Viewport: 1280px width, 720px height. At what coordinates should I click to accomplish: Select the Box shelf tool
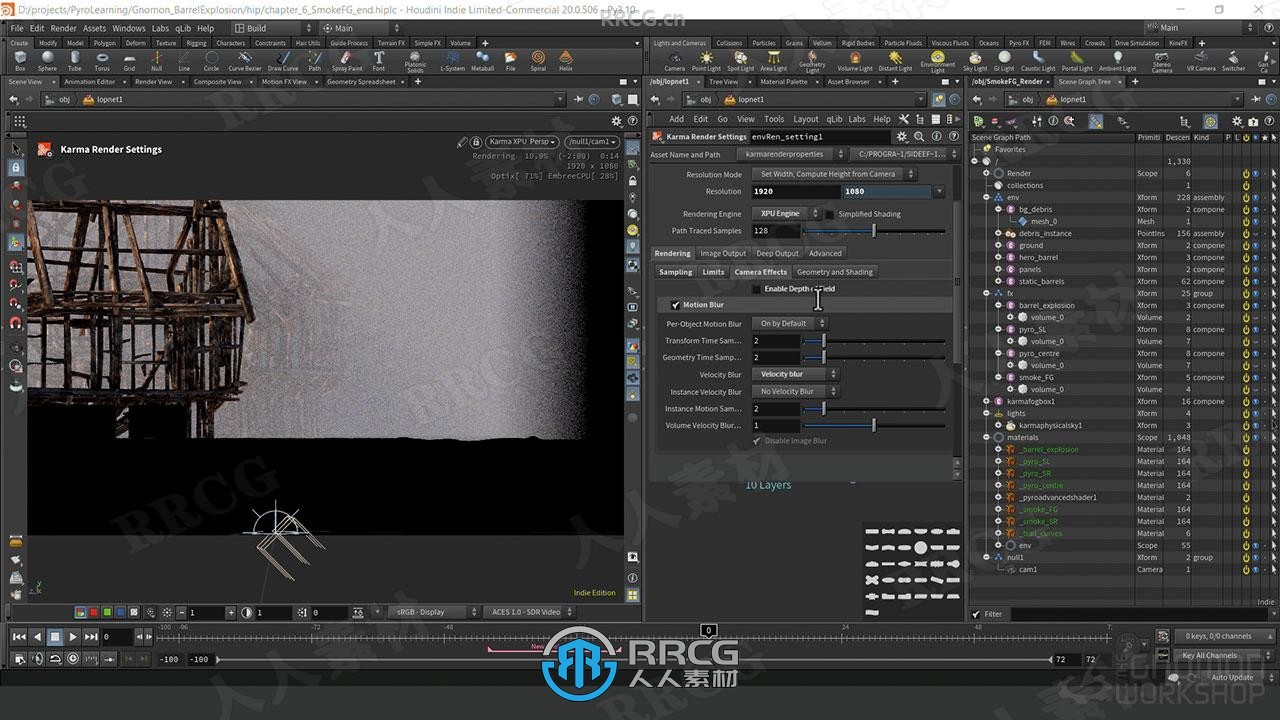pos(20,60)
